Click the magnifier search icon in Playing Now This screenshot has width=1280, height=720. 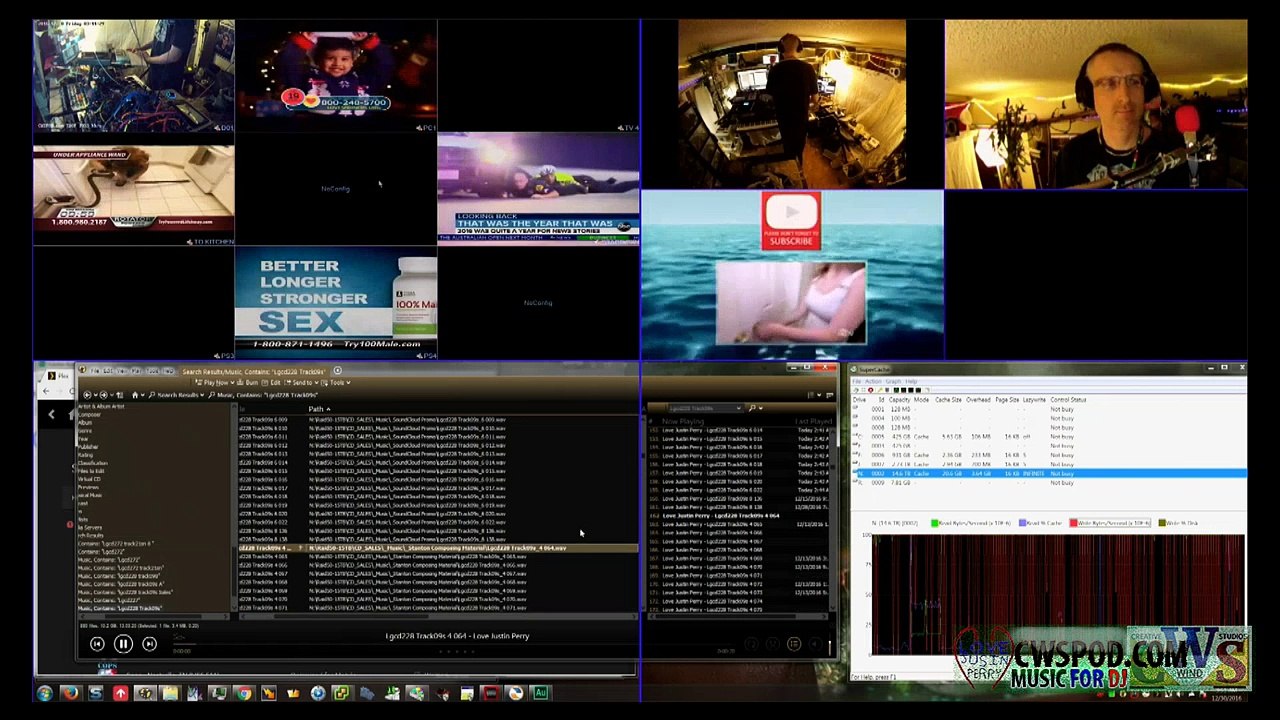click(x=752, y=408)
